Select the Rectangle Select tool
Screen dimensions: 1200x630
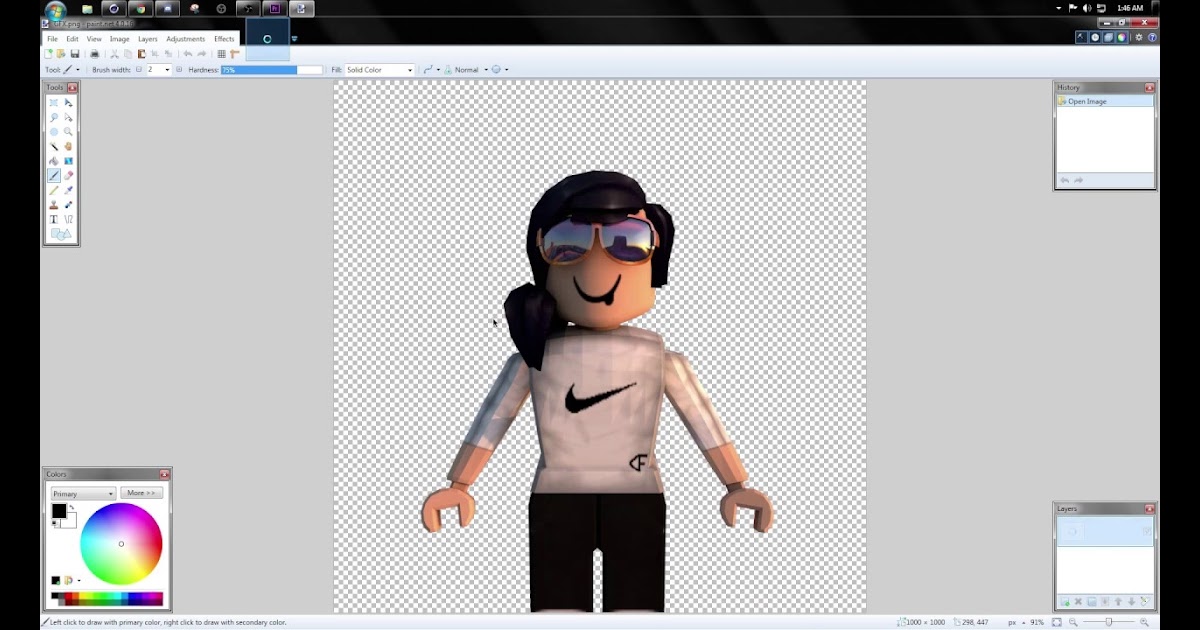coord(54,103)
